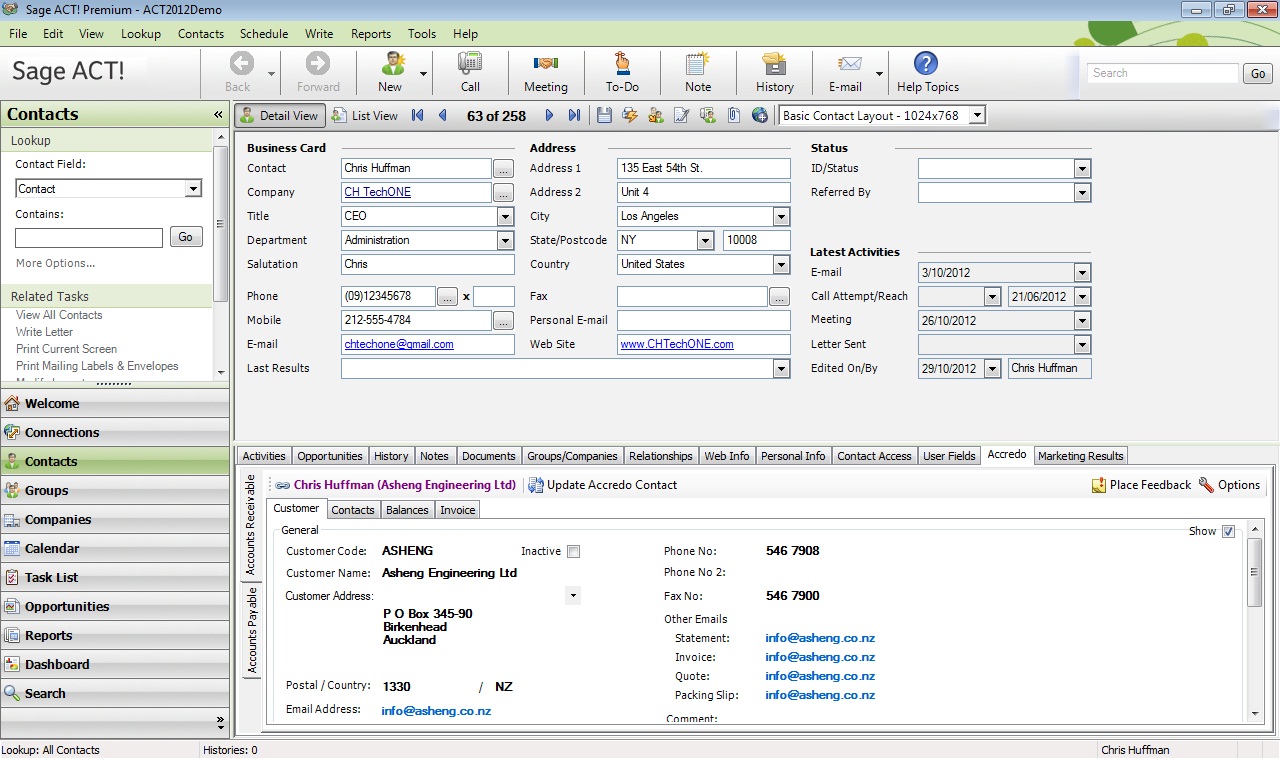Save changes with the floppy disk icon
Viewport: 1280px width, 759px height.
click(x=604, y=116)
